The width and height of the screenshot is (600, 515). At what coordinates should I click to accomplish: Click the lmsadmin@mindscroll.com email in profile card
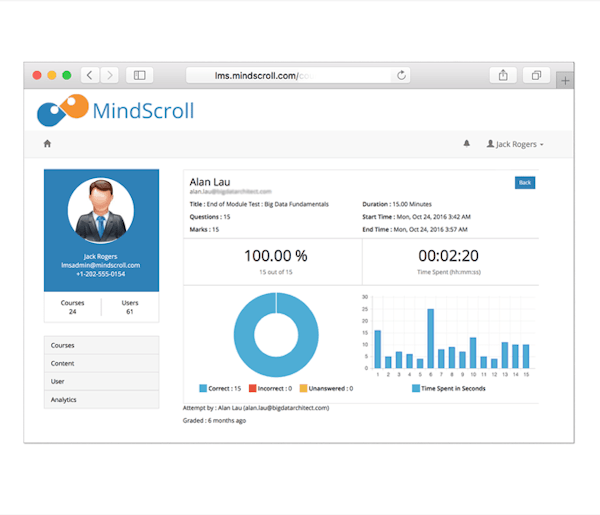pyautogui.click(x=101, y=265)
